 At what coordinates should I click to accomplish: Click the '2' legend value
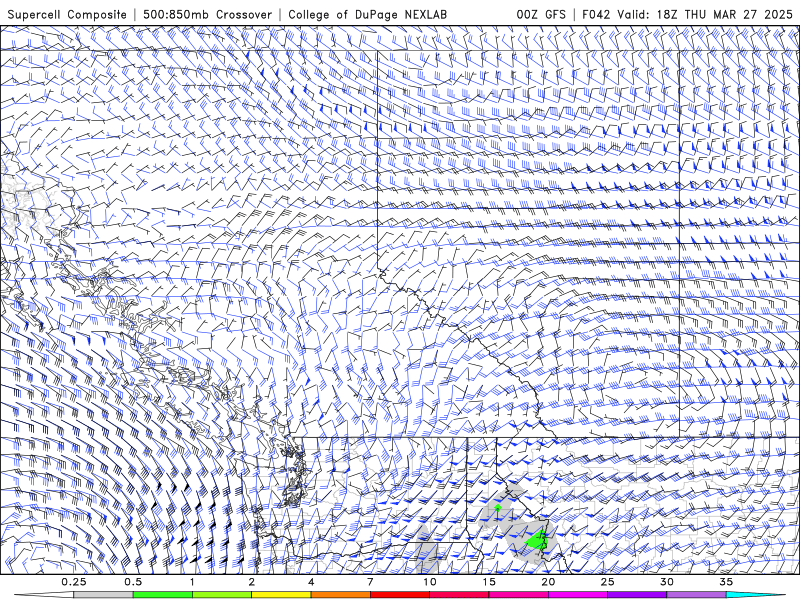[x=252, y=582]
